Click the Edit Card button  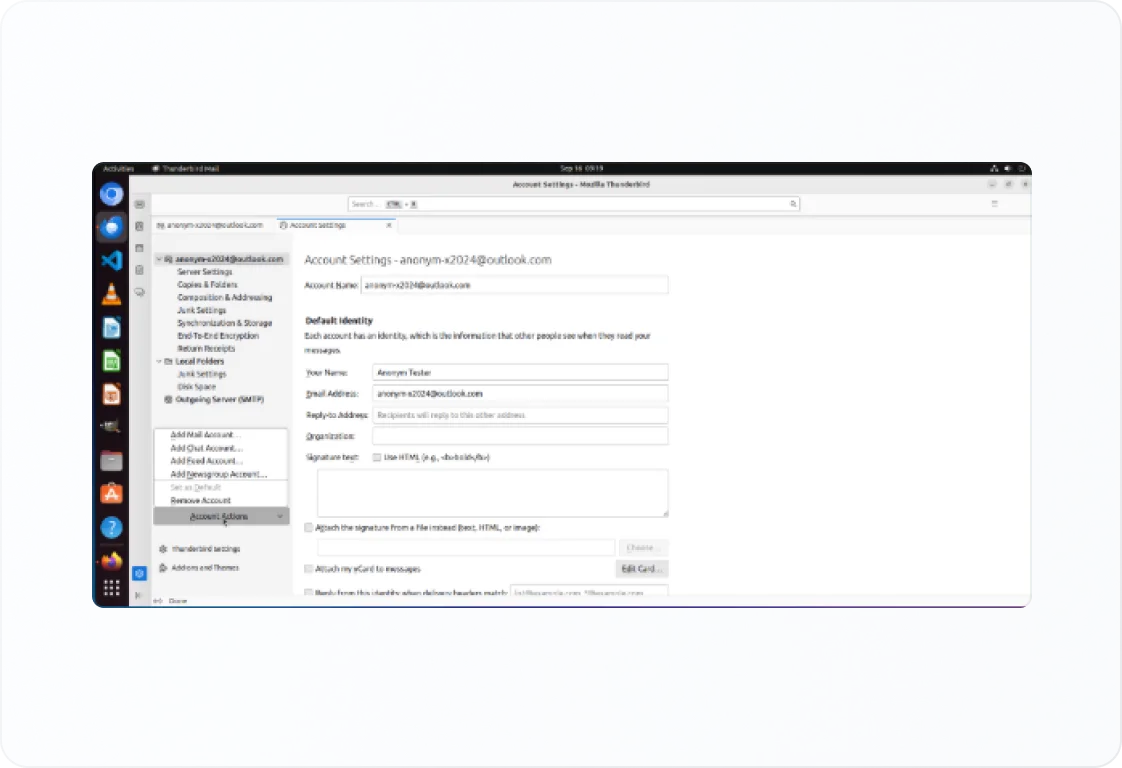642,569
